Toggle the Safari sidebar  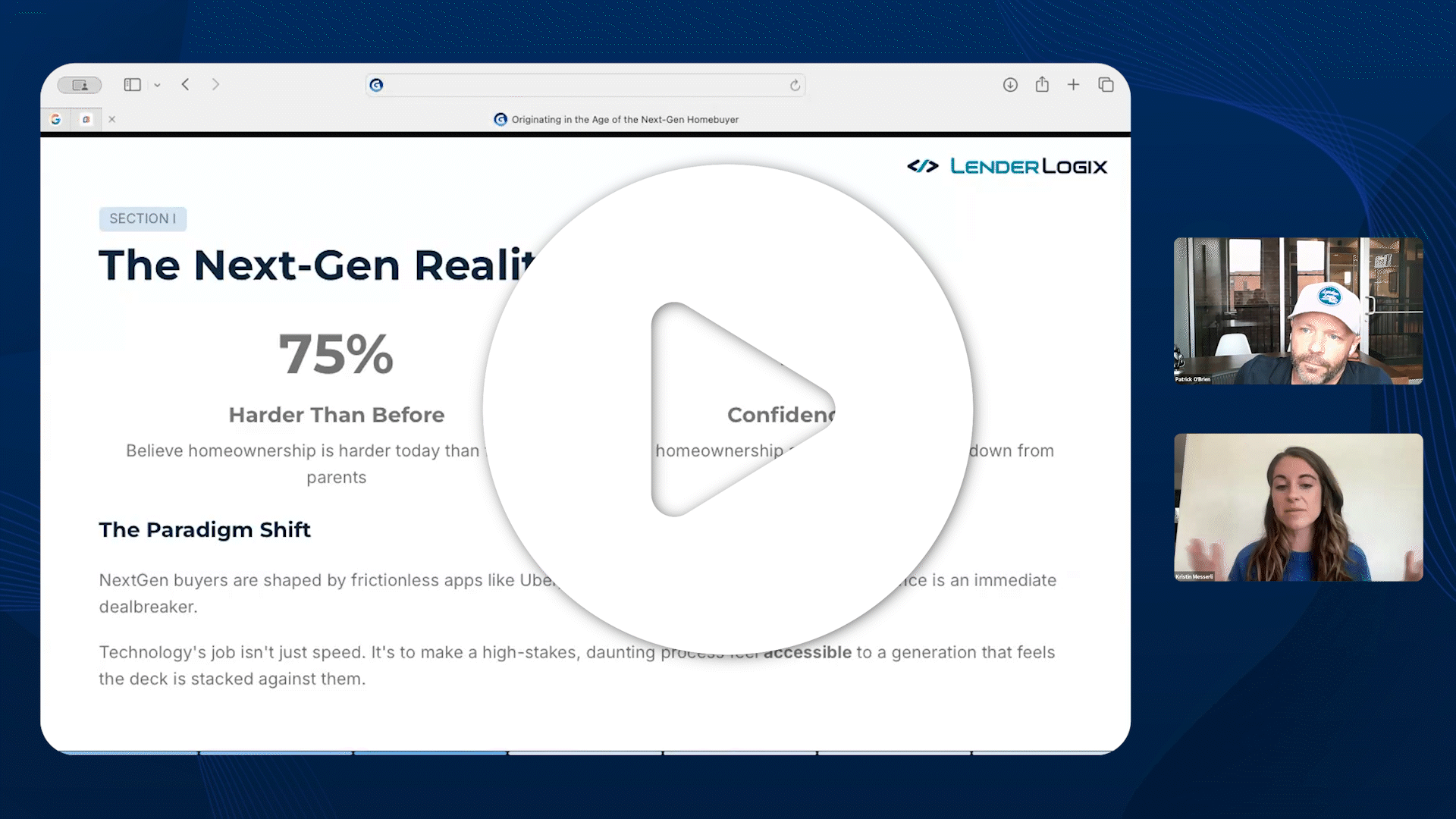(x=132, y=85)
